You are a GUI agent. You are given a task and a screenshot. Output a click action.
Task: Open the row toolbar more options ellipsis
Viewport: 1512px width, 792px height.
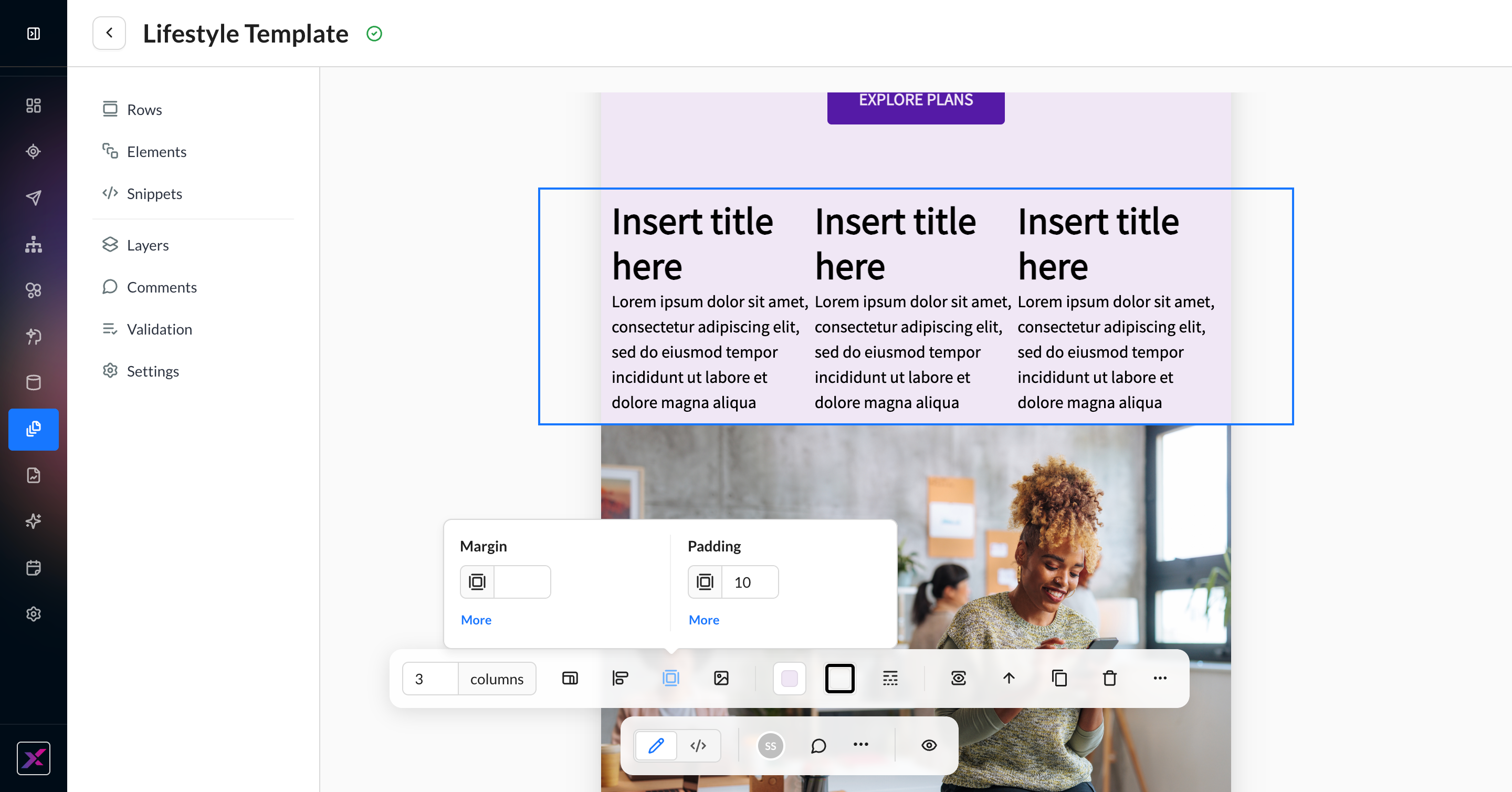[1160, 679]
